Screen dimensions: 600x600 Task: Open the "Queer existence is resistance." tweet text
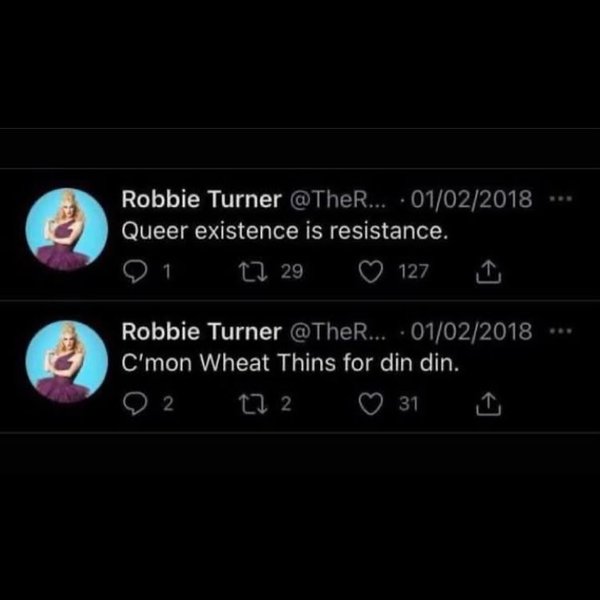283,230
